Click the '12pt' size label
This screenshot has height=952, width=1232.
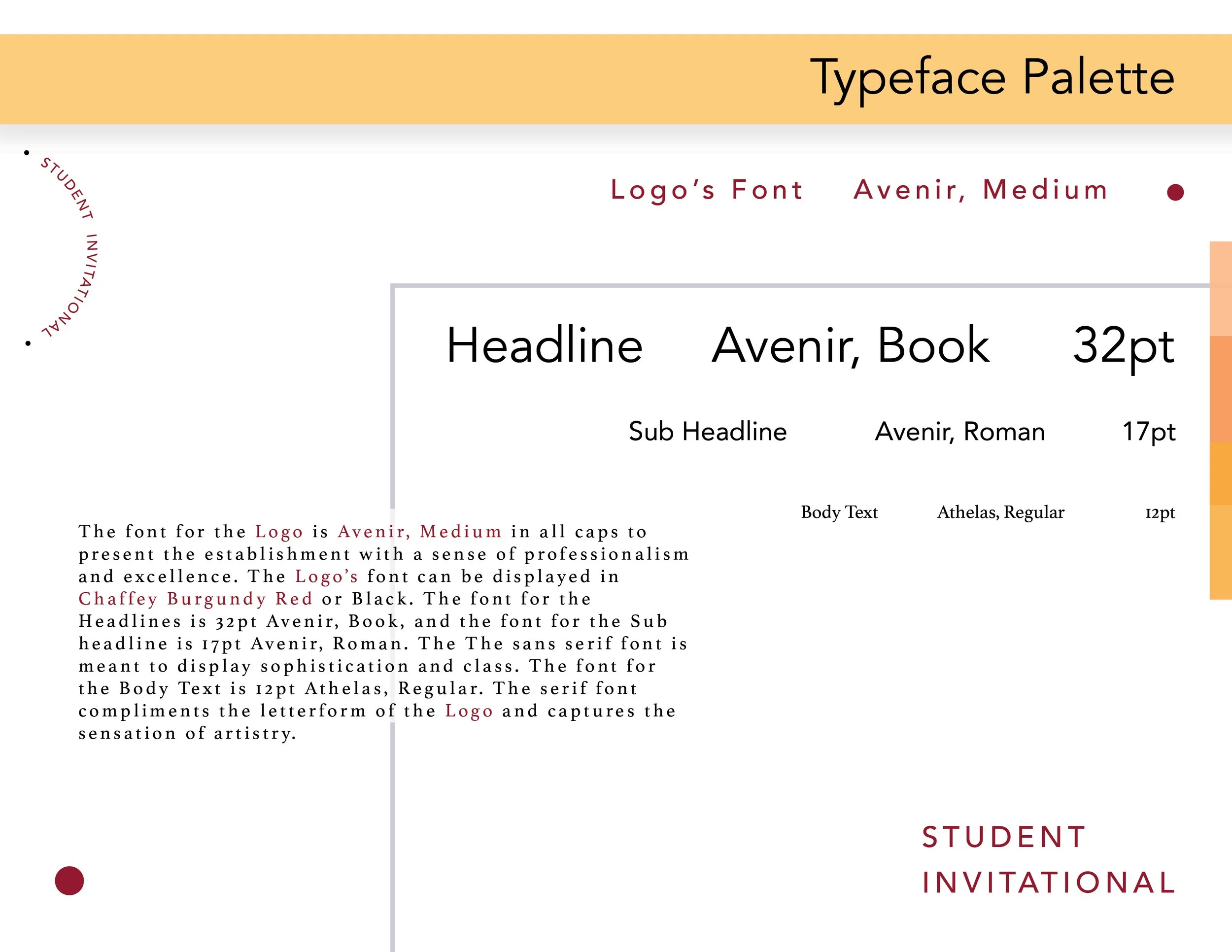click(x=1160, y=513)
